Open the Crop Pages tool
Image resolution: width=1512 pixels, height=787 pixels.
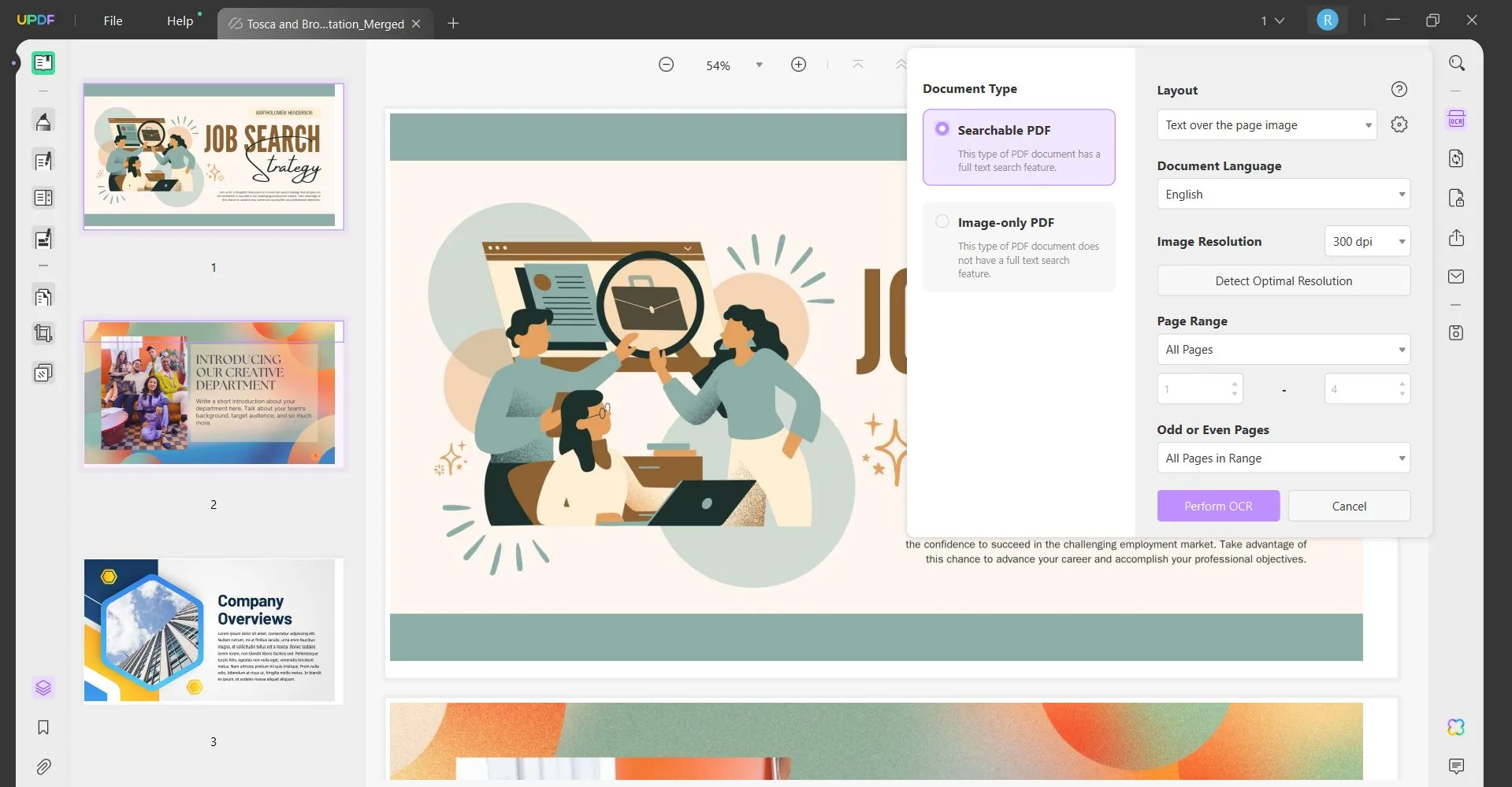click(43, 334)
